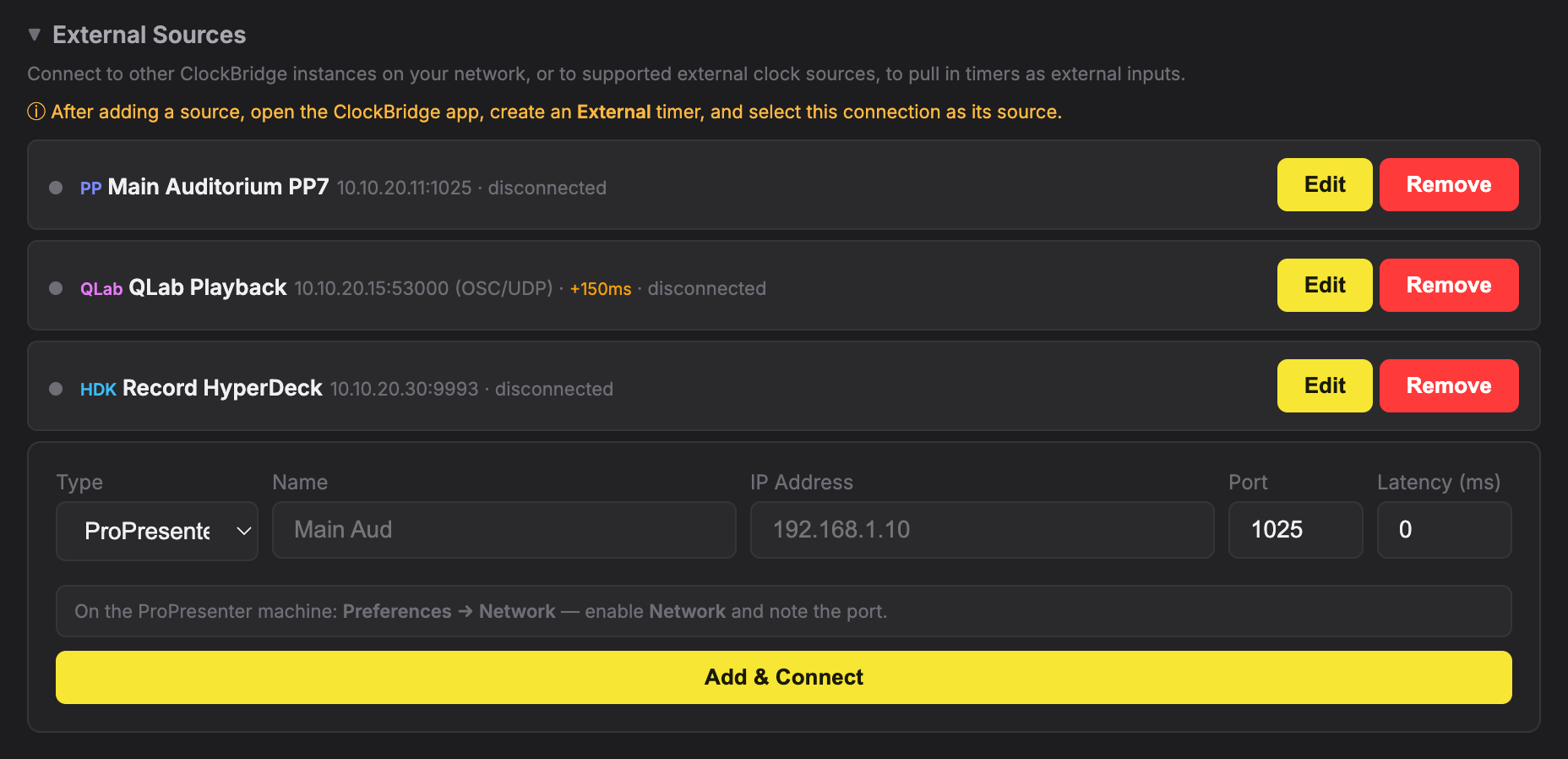Click status dot for Record HyperDeck
The width and height of the screenshot is (1568, 759).
click(56, 389)
